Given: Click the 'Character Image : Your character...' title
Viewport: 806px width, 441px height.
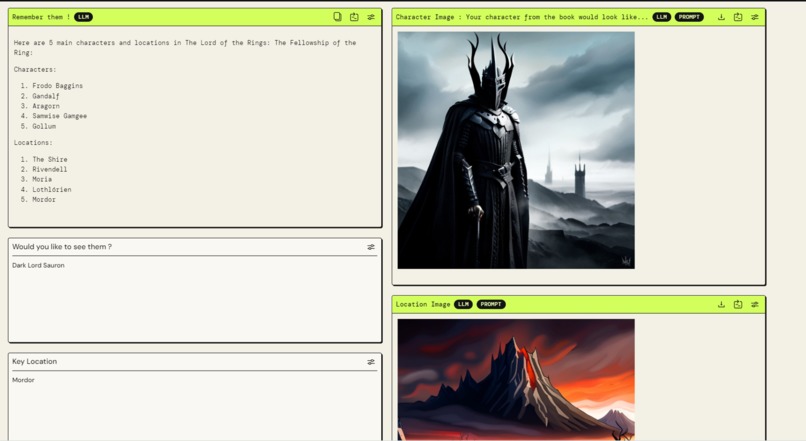Looking at the screenshot, I should (522, 17).
